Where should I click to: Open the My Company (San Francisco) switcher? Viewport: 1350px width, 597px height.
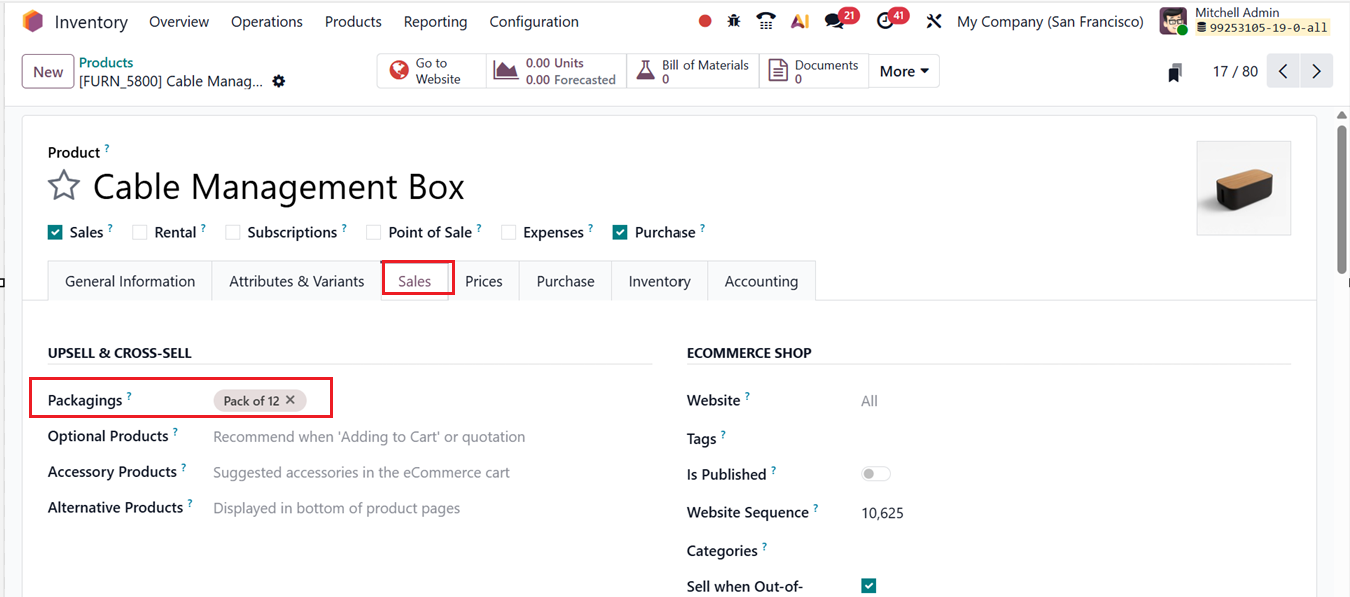(x=1049, y=21)
